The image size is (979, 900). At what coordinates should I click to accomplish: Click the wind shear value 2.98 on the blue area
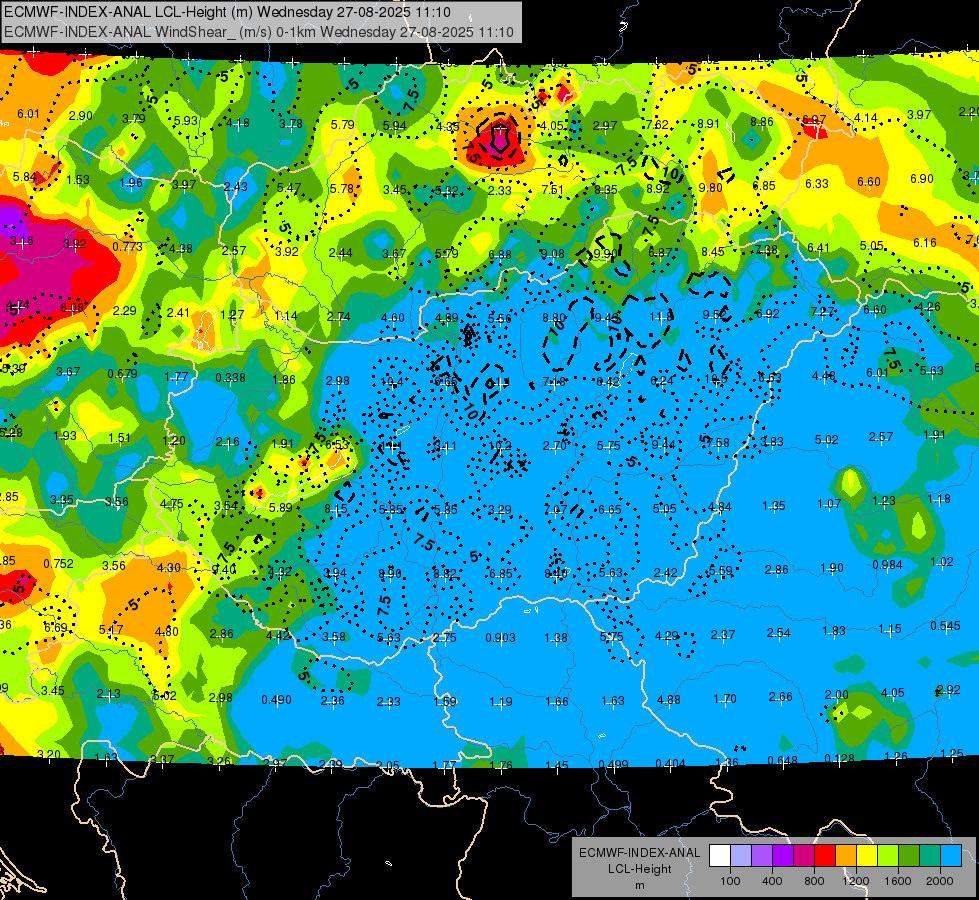click(x=338, y=381)
